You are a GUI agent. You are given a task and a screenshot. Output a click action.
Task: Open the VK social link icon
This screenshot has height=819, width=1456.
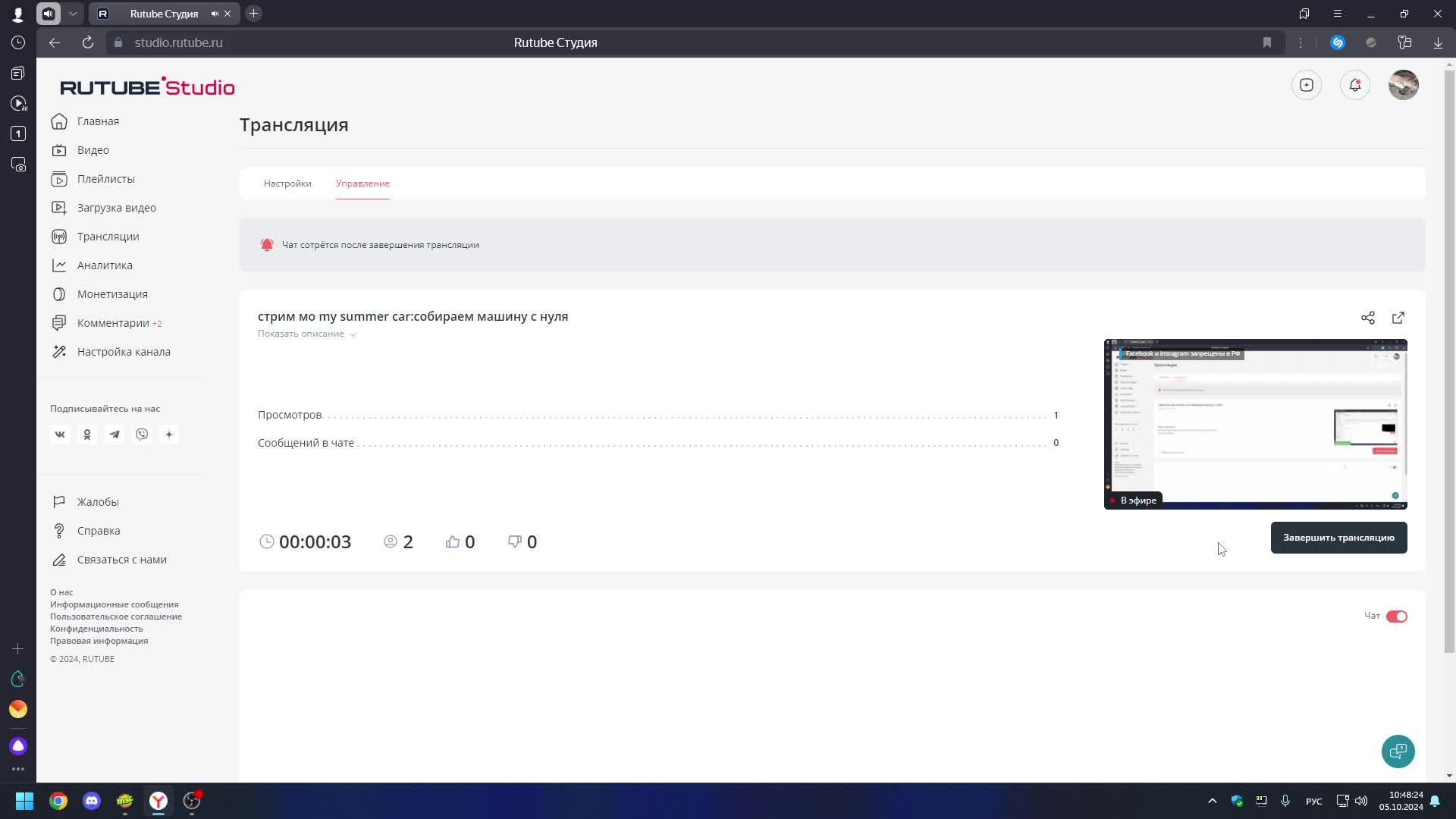60,435
